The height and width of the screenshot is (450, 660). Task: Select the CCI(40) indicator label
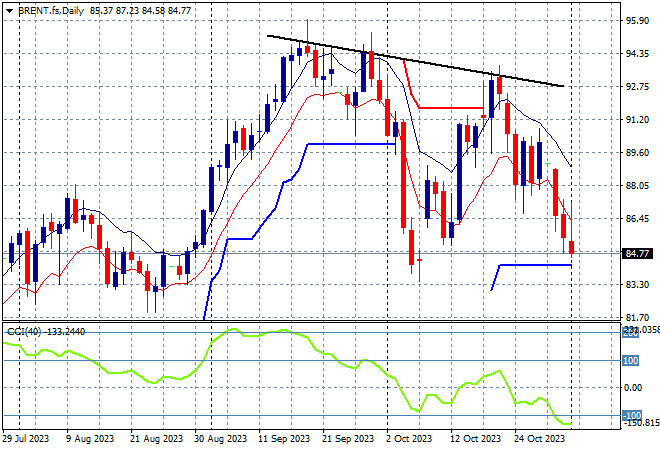click(24, 332)
